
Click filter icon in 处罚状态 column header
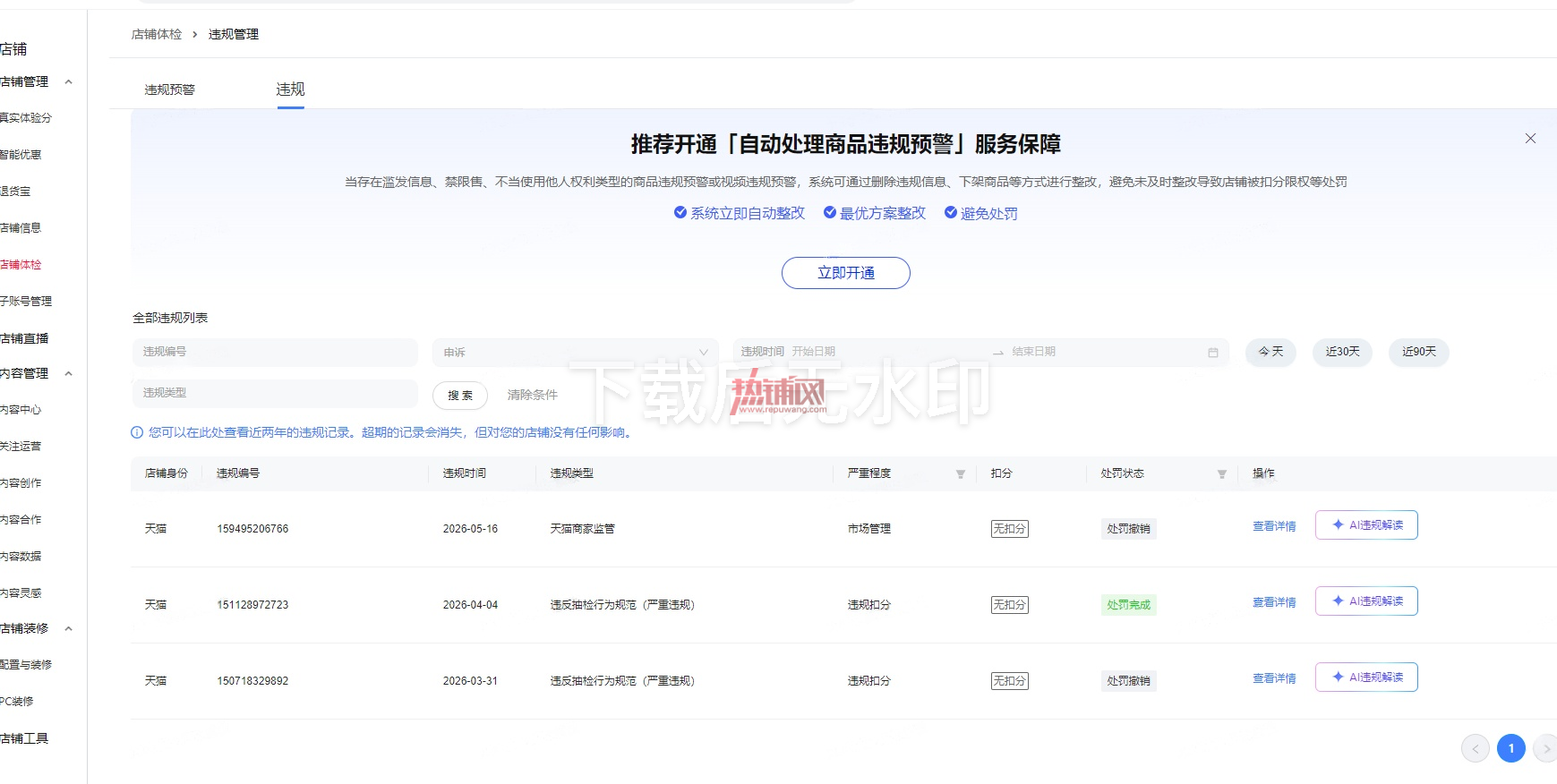[1221, 474]
